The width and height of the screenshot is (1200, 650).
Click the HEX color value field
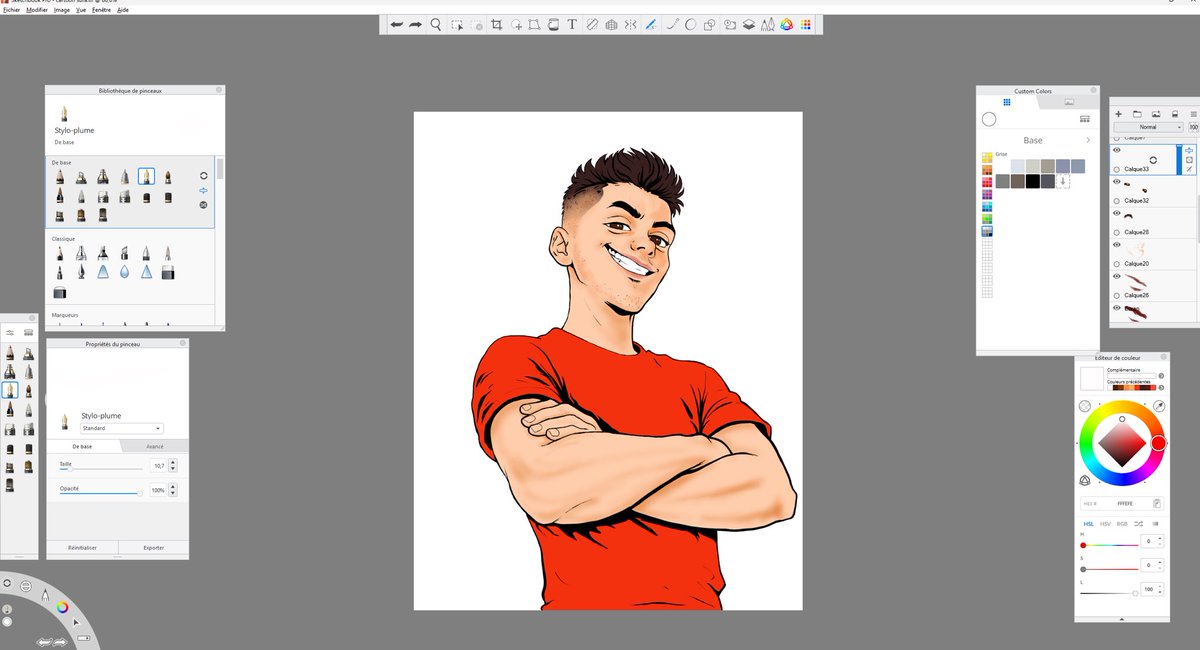(1122, 503)
